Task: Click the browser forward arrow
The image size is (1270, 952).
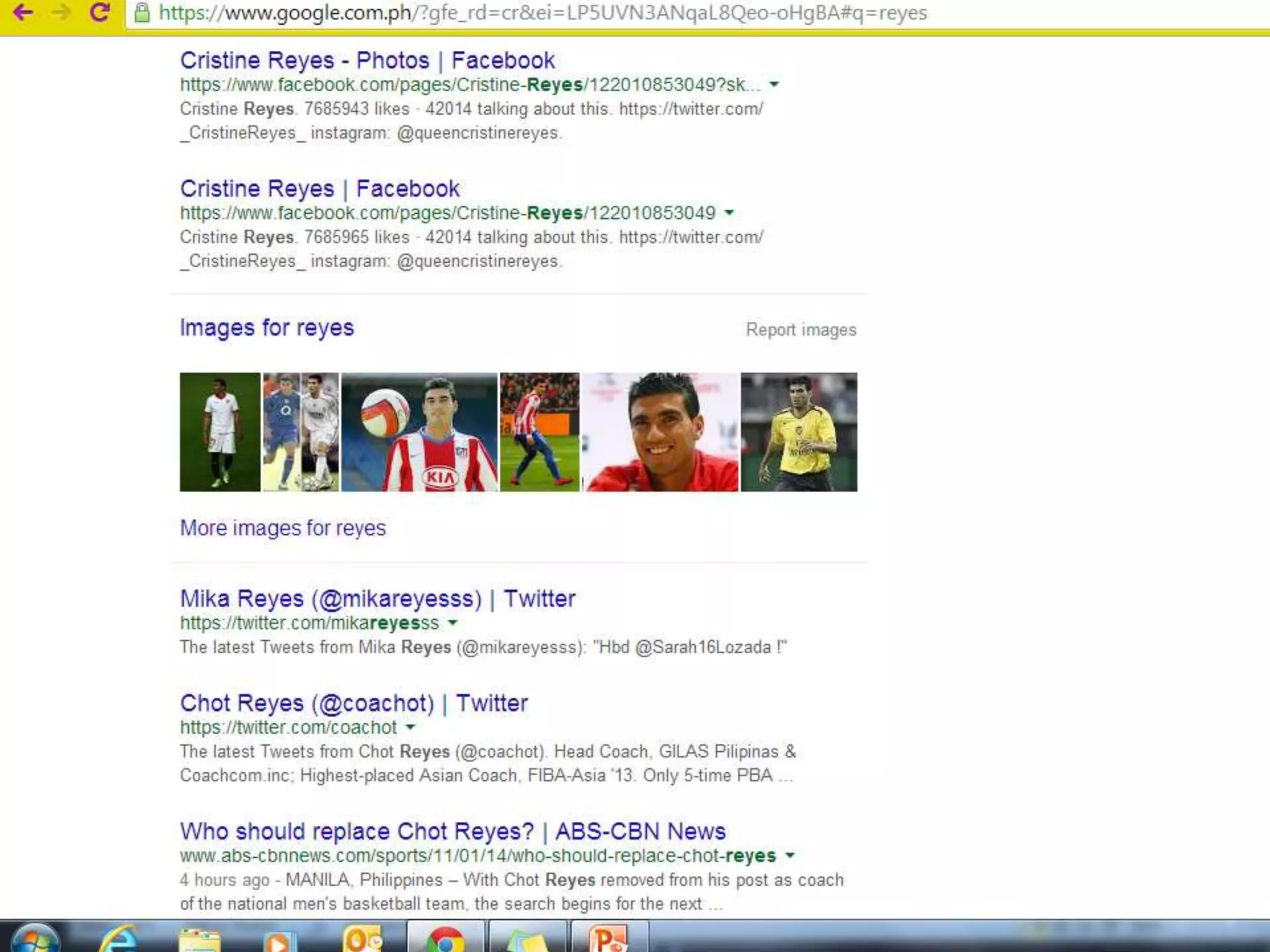Action: tap(61, 12)
